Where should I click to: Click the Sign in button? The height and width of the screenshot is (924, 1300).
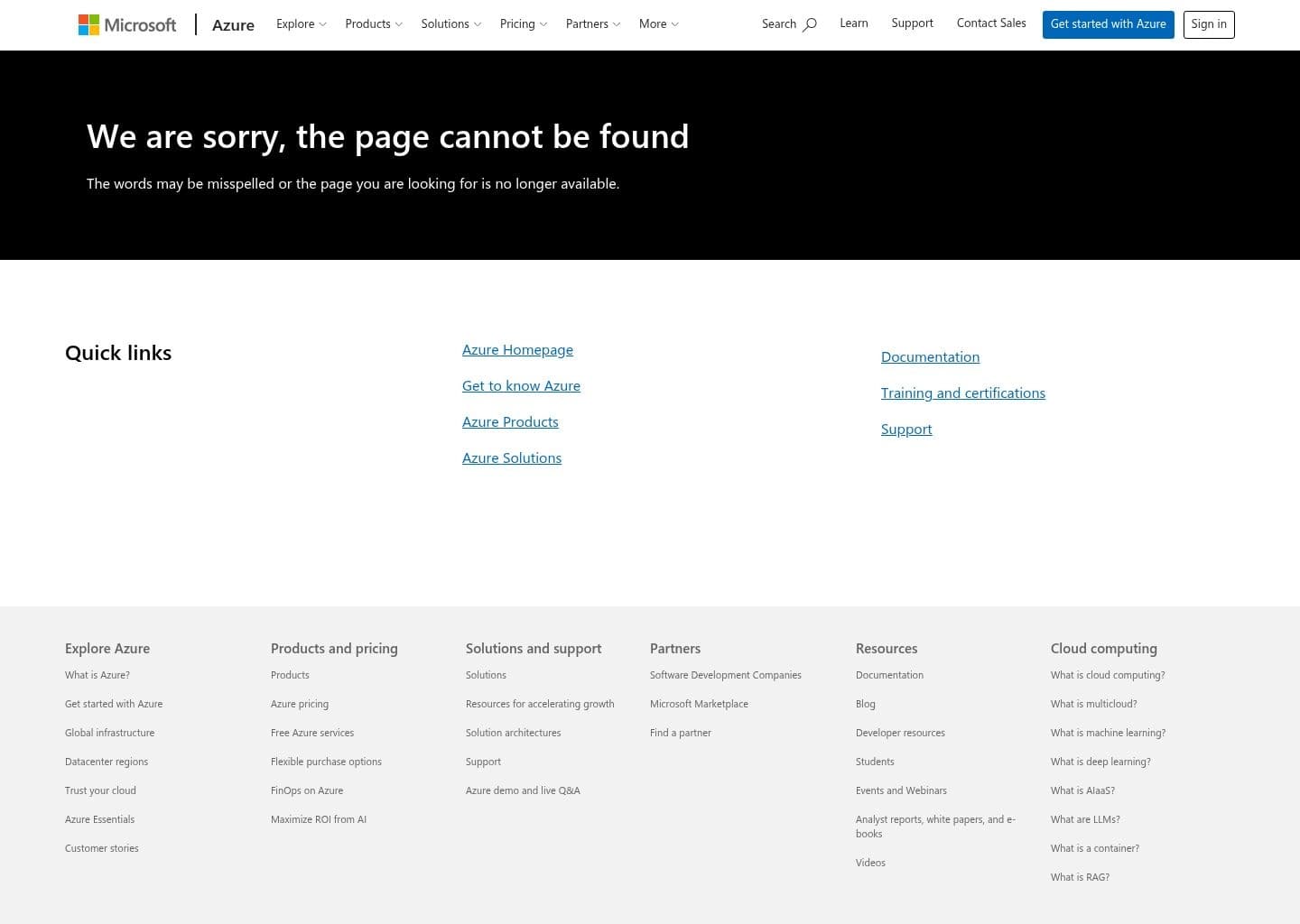pos(1209,24)
